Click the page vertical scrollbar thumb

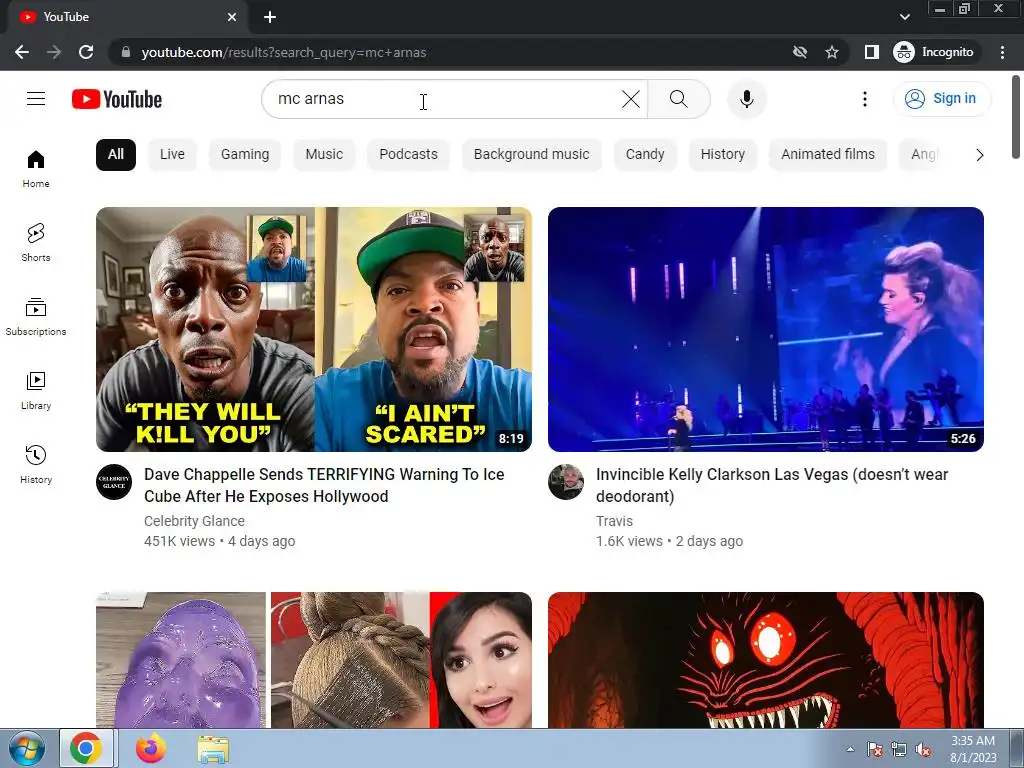[1016, 118]
